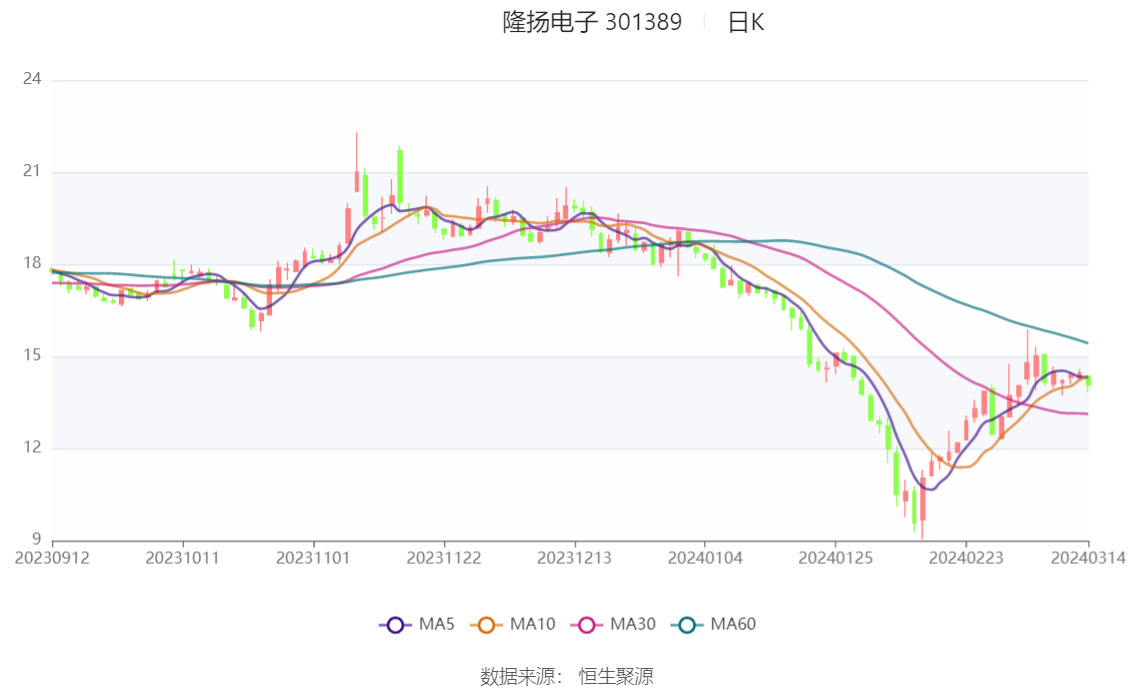Hide the MA10 line via its label
The width and height of the screenshot is (1134, 689).
[532, 624]
